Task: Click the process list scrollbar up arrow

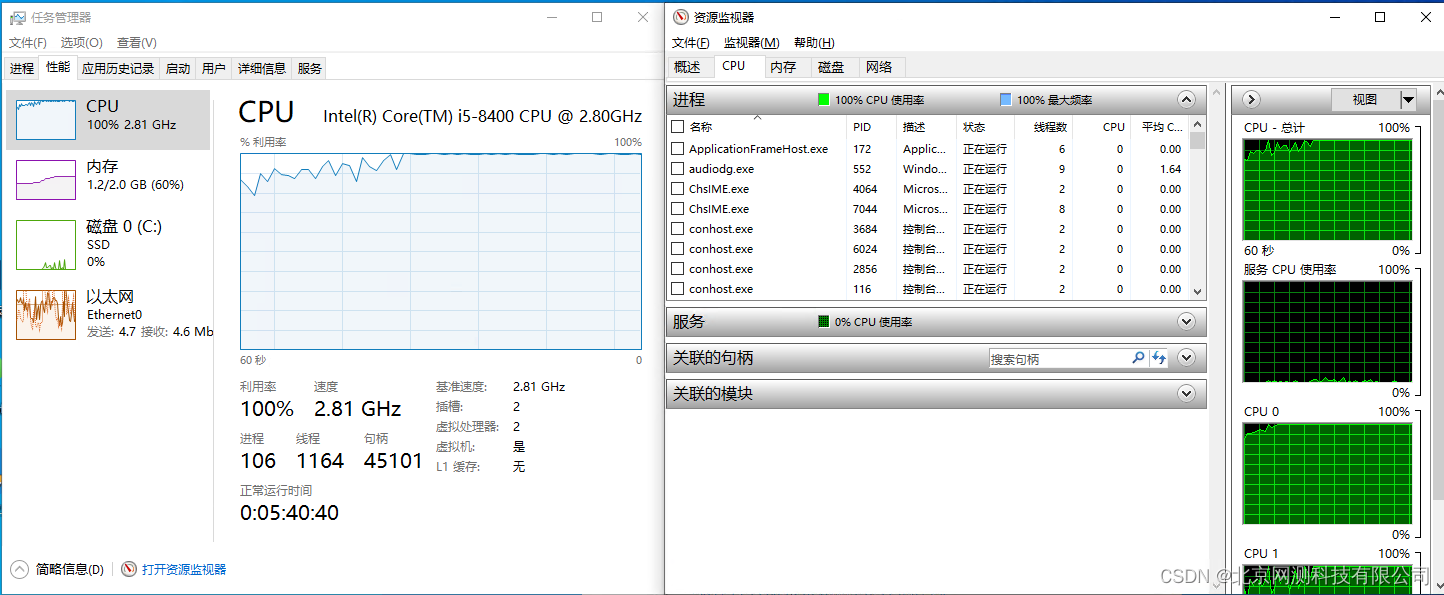Action: pos(1197,126)
